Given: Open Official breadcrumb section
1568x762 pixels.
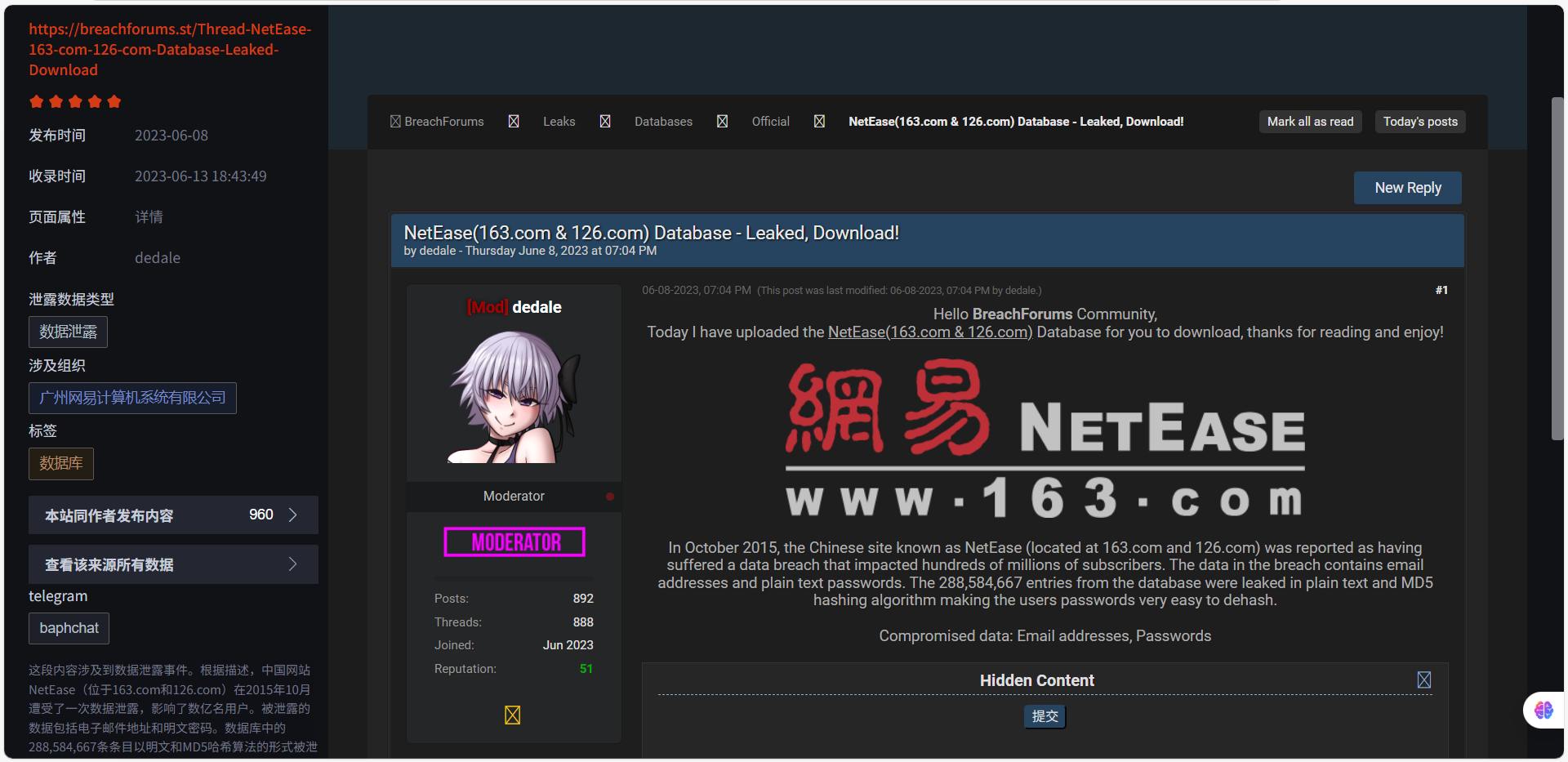Looking at the screenshot, I should coord(771,122).
